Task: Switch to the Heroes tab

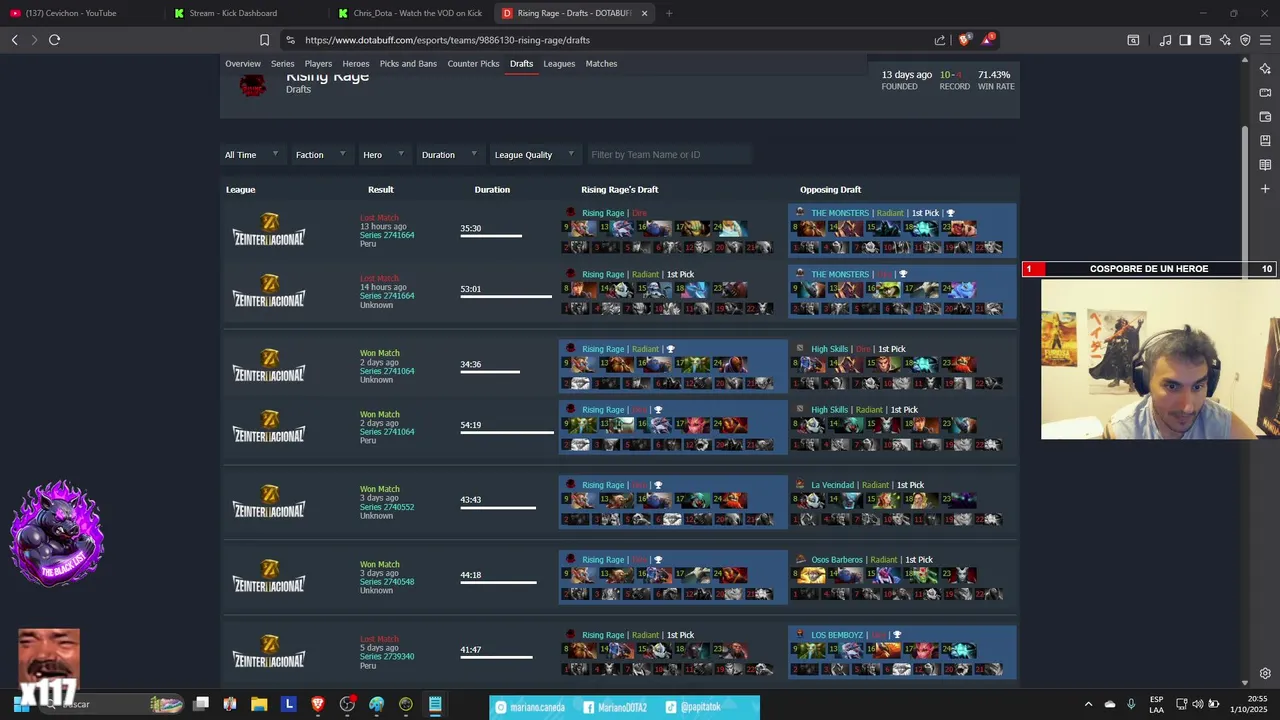Action: point(356,64)
